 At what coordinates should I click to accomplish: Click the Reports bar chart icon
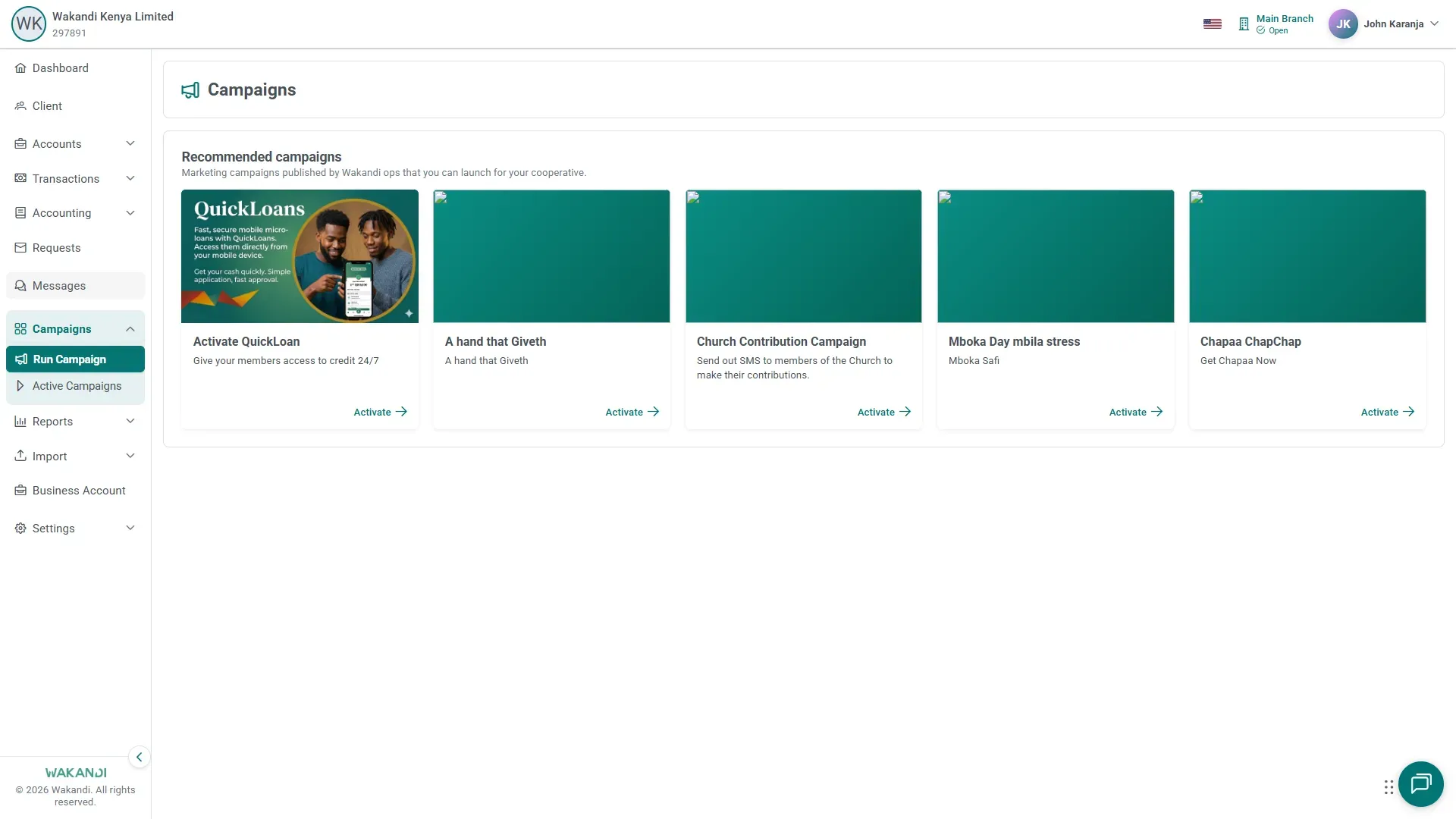pyautogui.click(x=20, y=422)
